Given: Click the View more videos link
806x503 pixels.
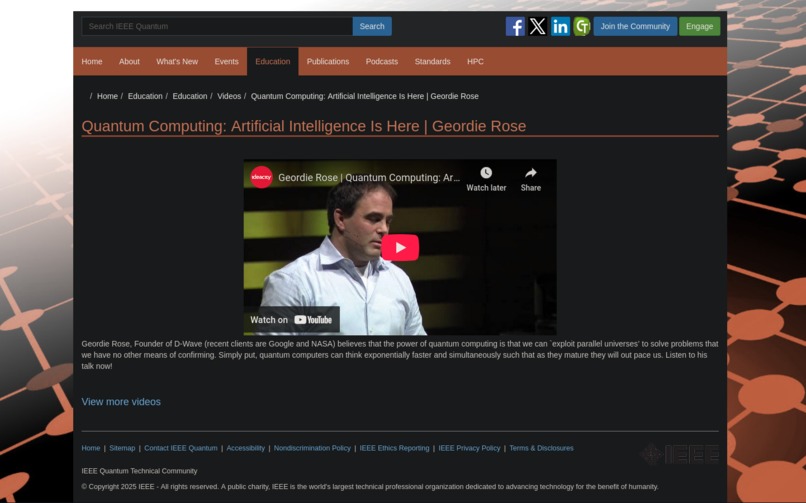Looking at the screenshot, I should (121, 402).
